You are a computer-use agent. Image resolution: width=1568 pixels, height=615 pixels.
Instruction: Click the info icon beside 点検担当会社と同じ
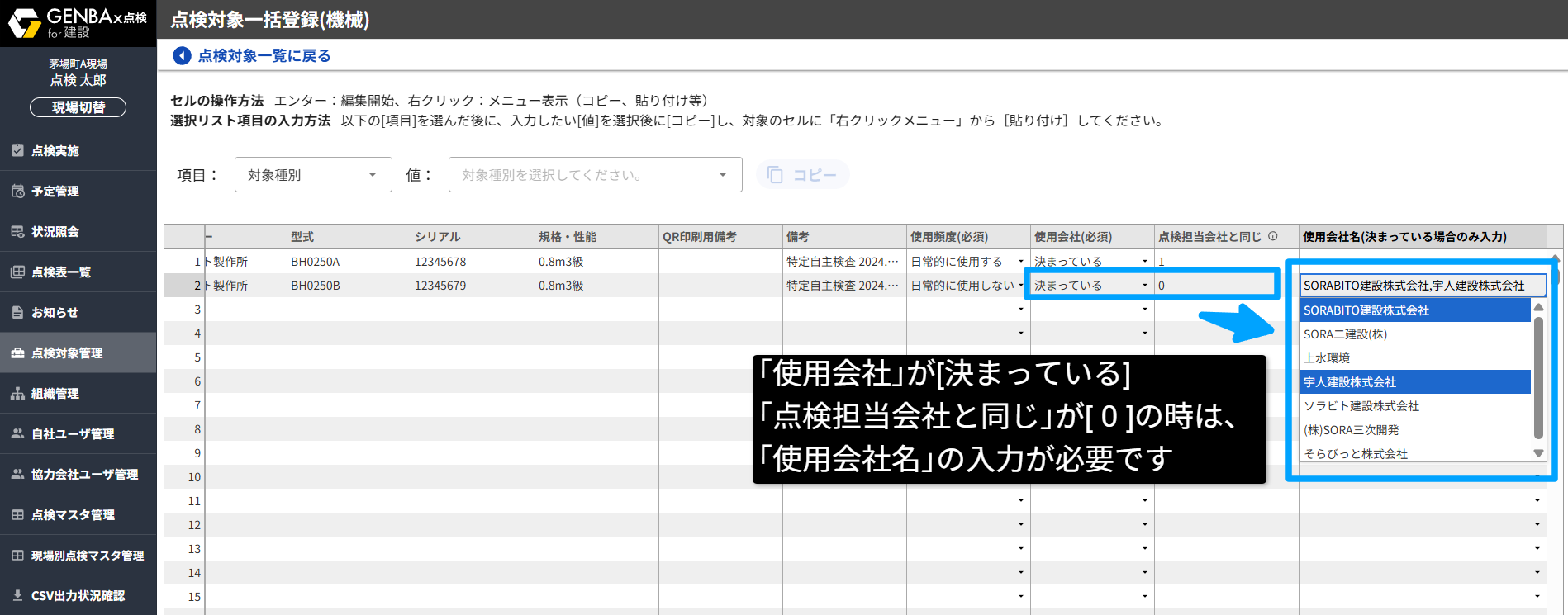point(1272,236)
